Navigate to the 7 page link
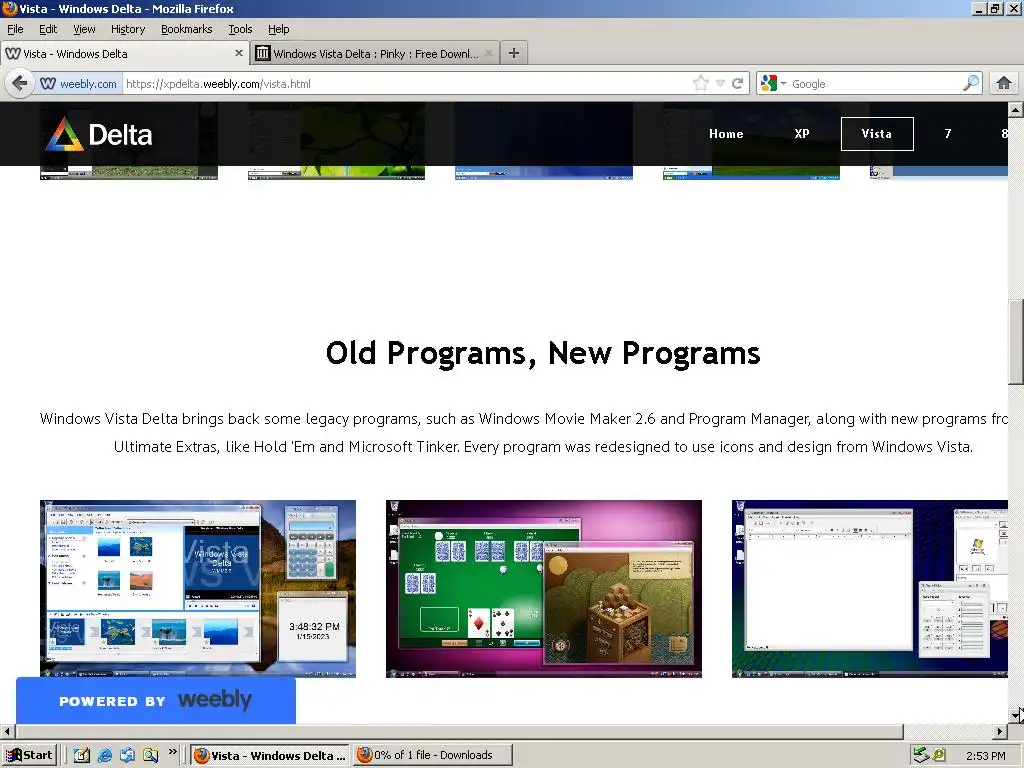The width and height of the screenshot is (1024, 768). click(x=948, y=134)
